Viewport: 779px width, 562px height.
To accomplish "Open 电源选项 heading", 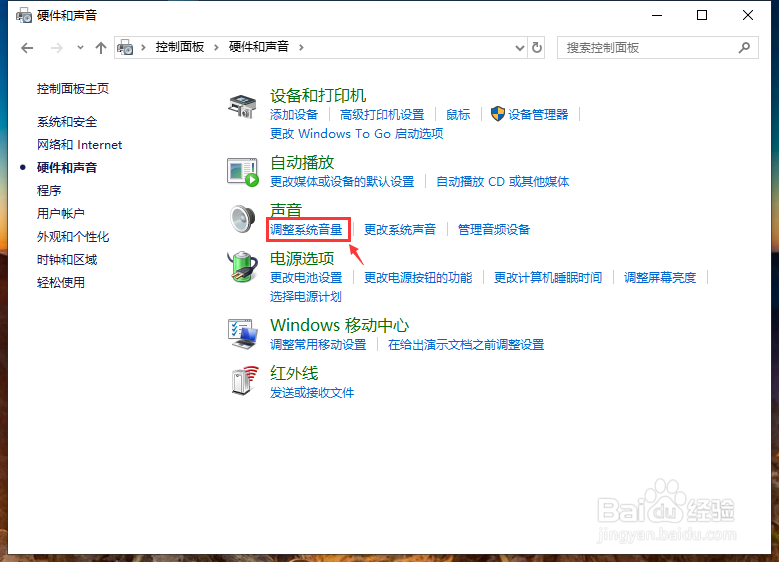I will coord(302,258).
